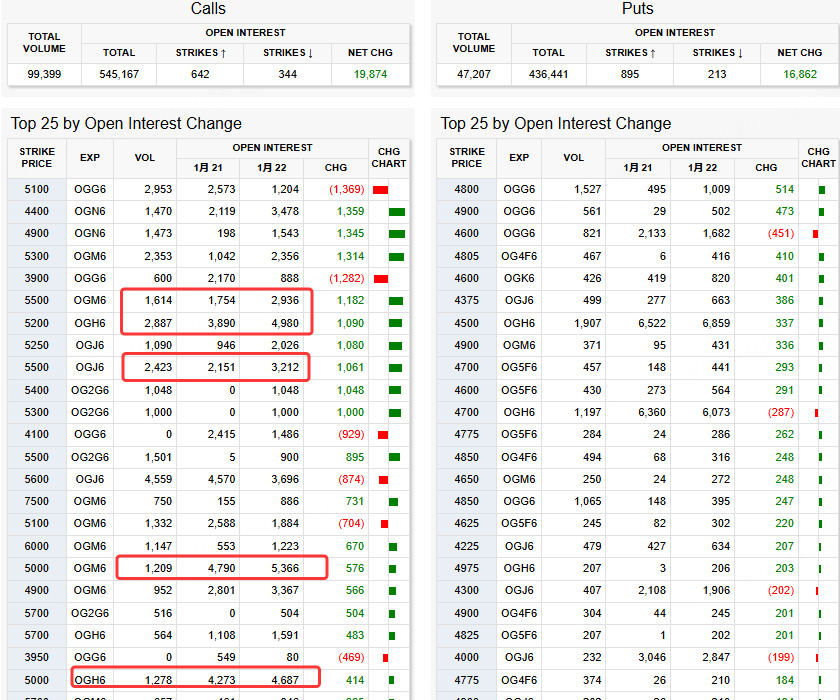Screen dimensions: 840x700
Task: Click Puts total open interest 436,441
Action: [549, 74]
